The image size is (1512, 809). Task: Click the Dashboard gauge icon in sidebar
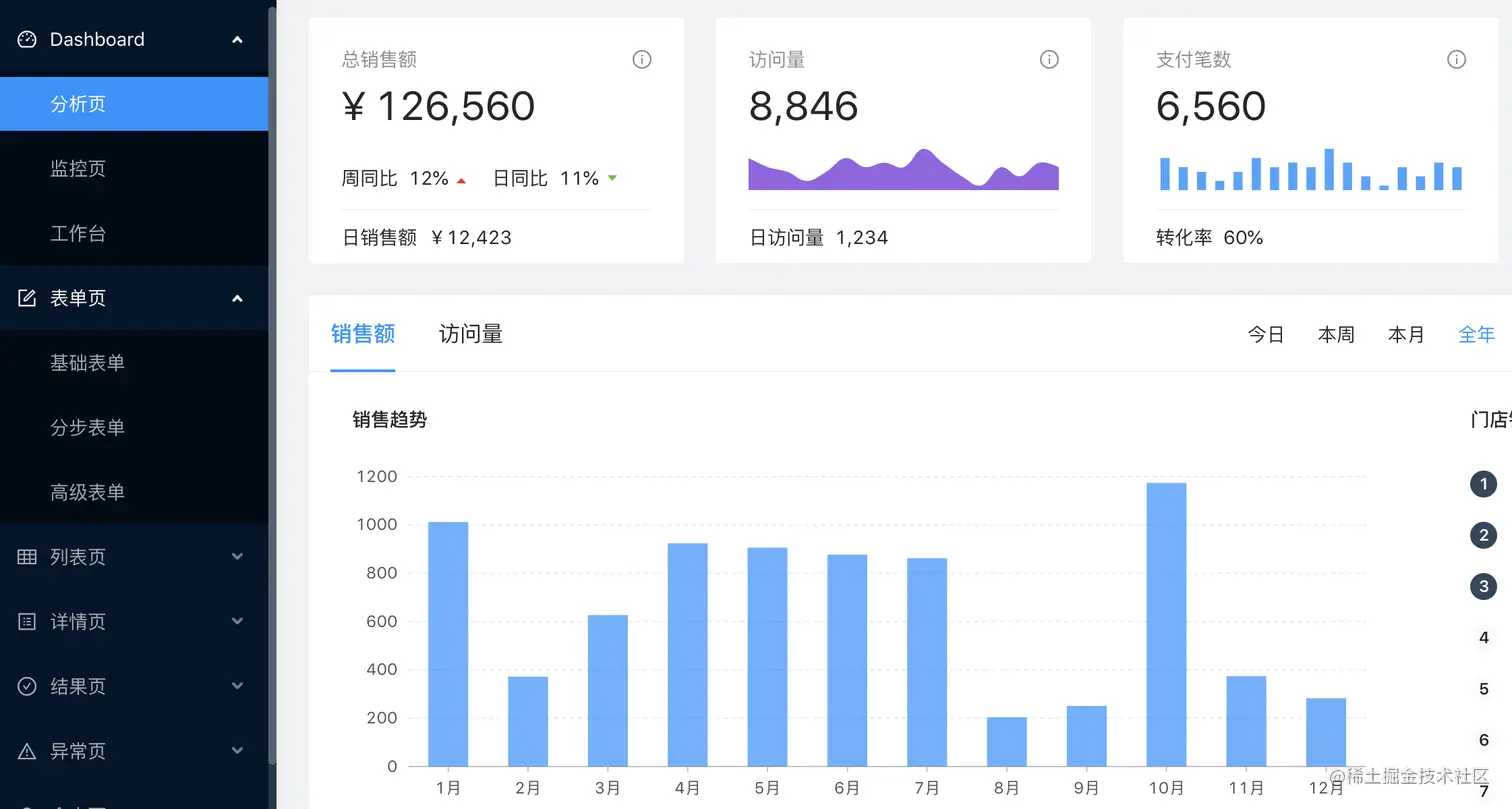(27, 39)
